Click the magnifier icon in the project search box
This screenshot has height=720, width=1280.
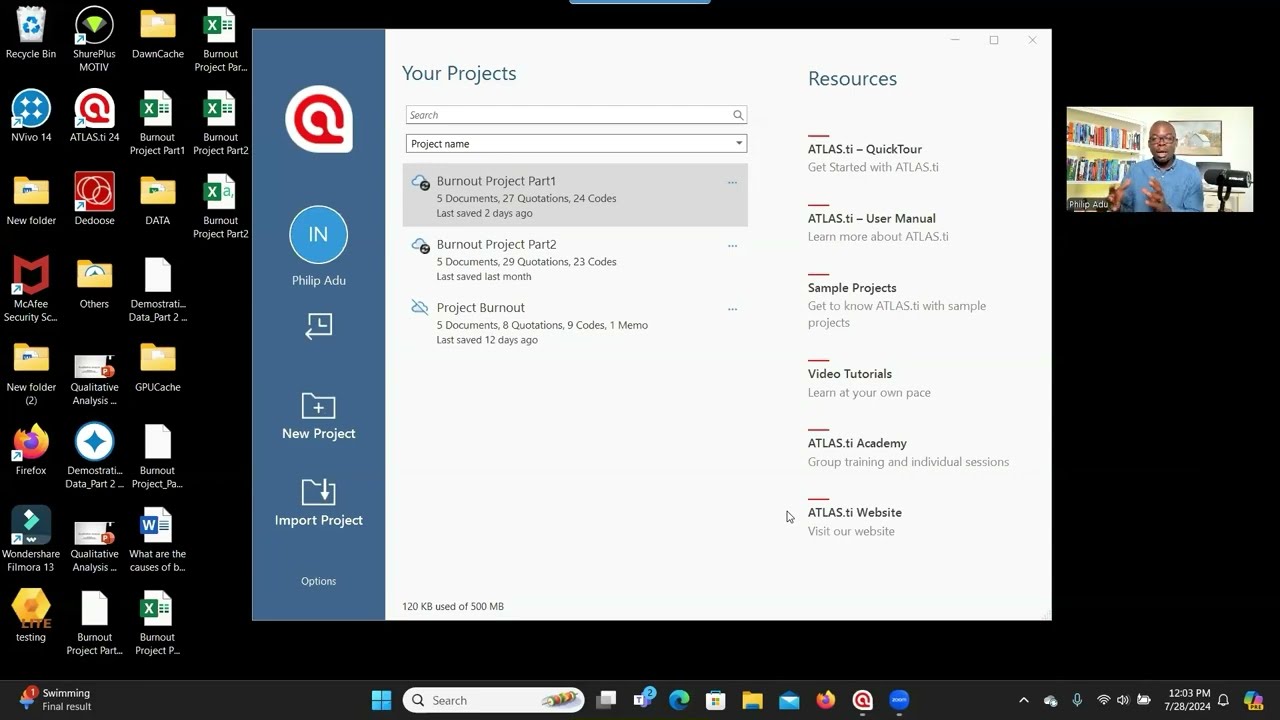click(738, 115)
